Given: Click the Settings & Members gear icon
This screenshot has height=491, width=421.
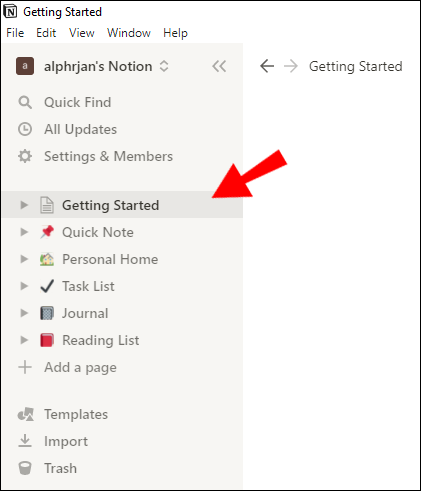Looking at the screenshot, I should pyautogui.click(x=25, y=156).
